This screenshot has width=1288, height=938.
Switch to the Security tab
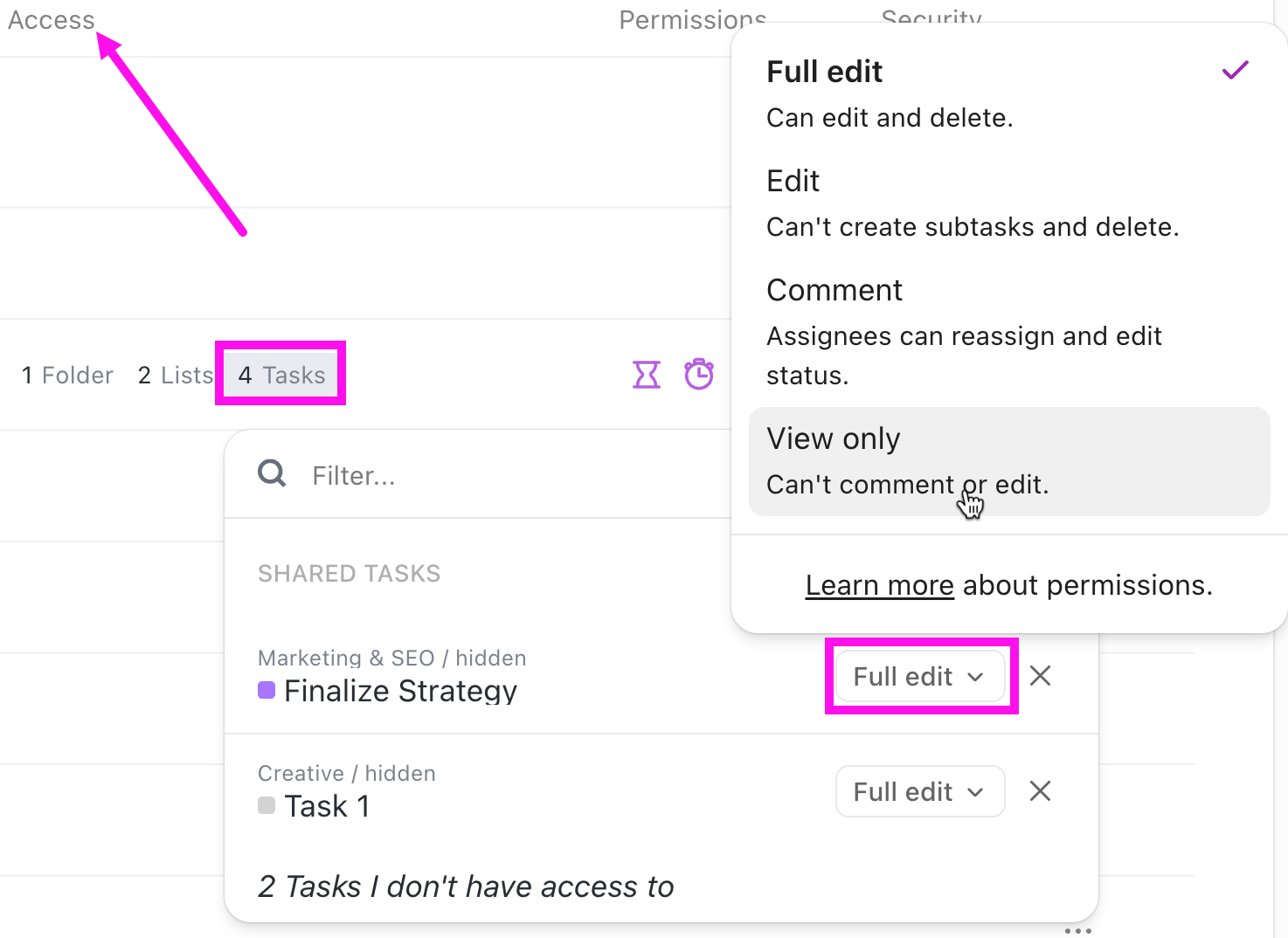(x=931, y=19)
